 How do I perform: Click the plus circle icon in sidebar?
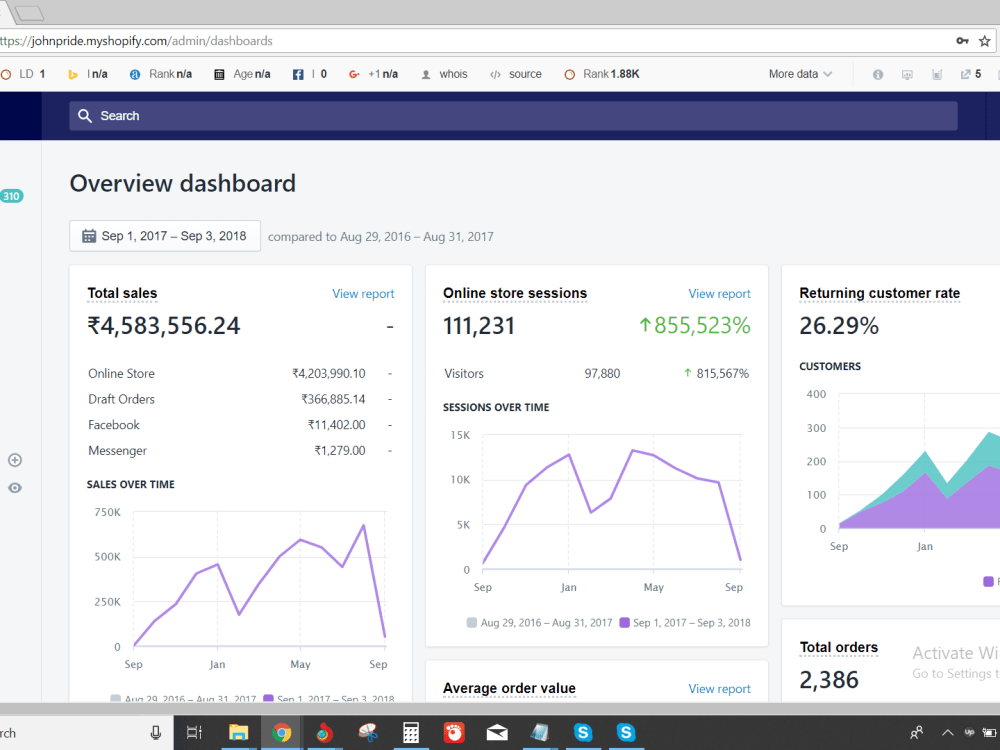pyautogui.click(x=15, y=460)
